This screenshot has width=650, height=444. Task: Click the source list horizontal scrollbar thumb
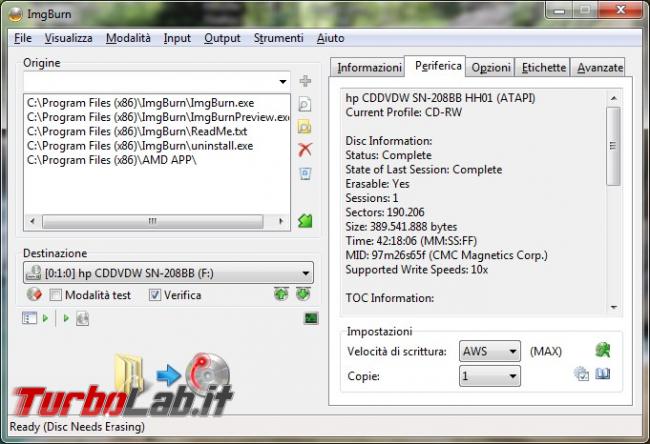153,221
